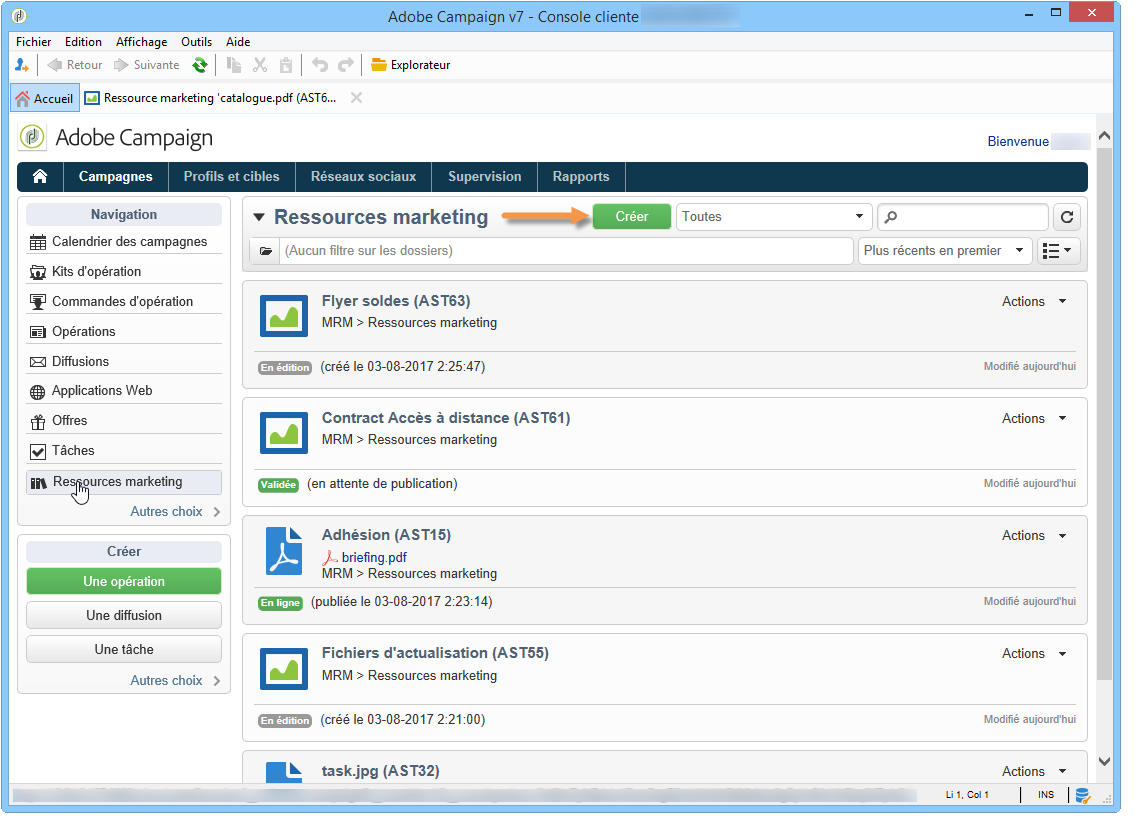Select the Supervision tab
Viewport: 1137px width, 824px height.
(x=484, y=177)
